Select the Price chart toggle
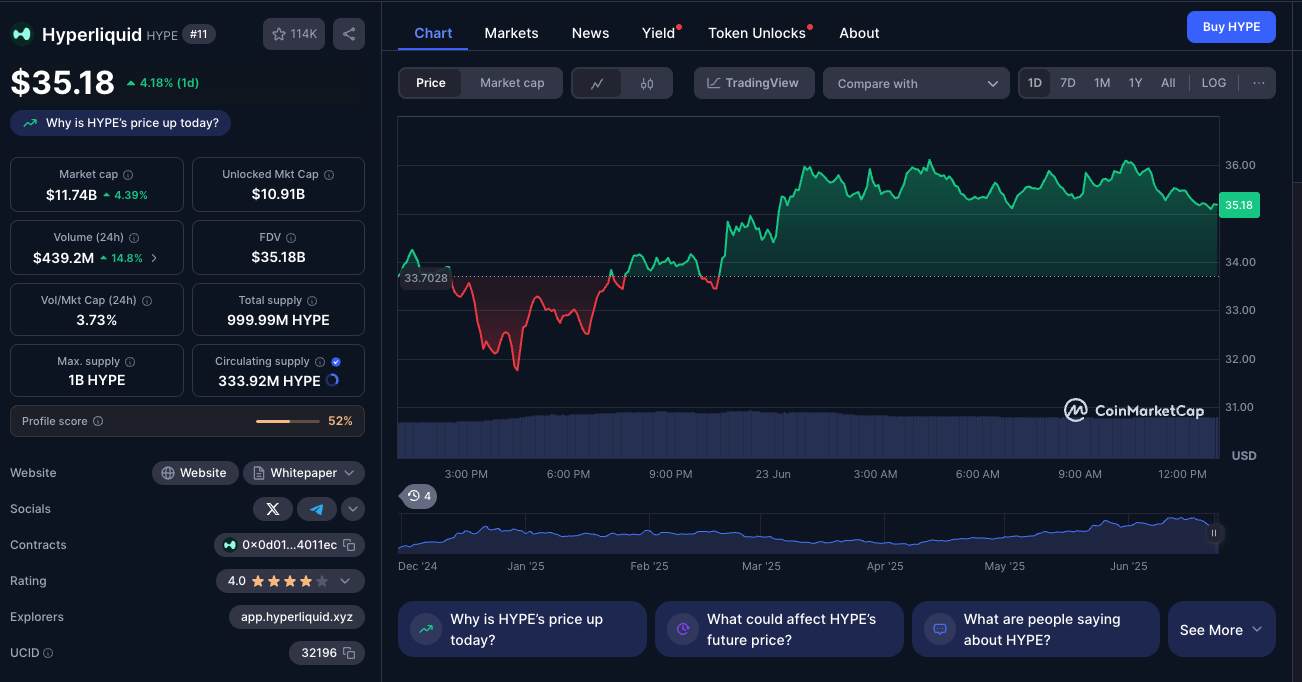Viewport: 1302px width, 682px height. 431,83
